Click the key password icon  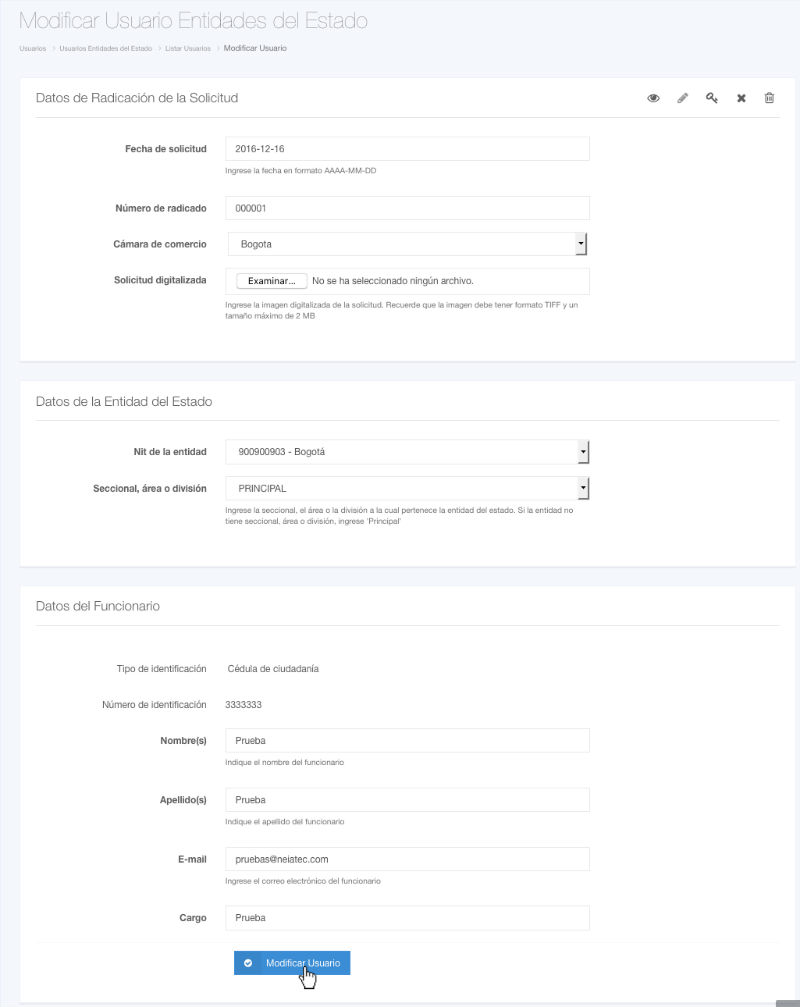(x=712, y=98)
